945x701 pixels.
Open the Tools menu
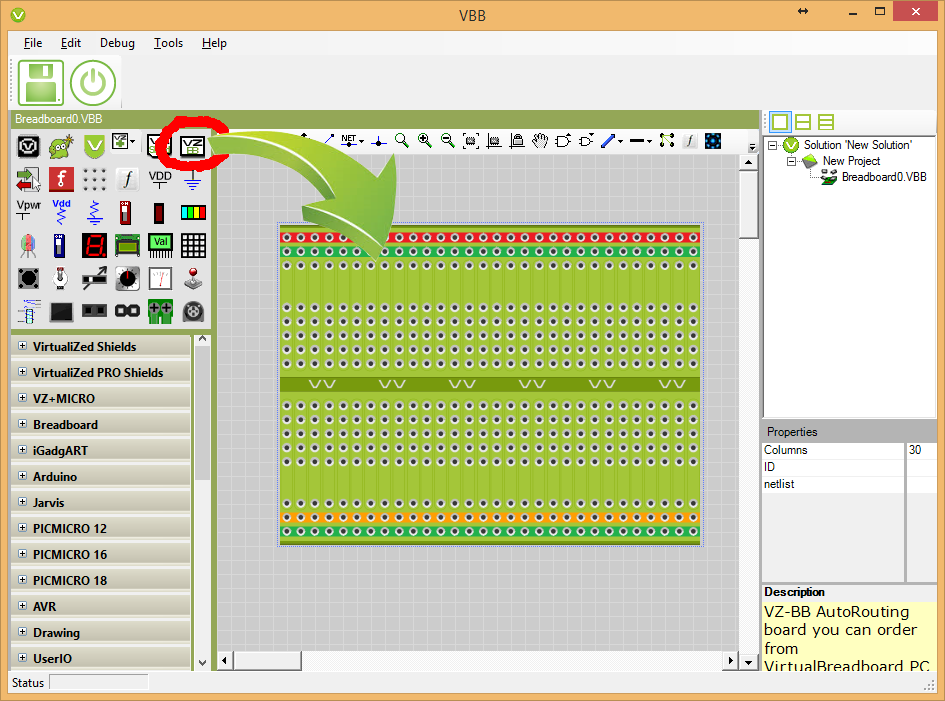point(168,43)
